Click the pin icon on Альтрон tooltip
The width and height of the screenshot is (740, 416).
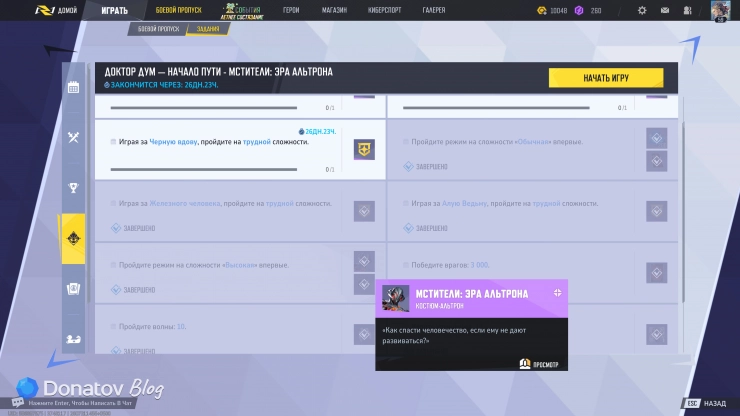coord(557,293)
